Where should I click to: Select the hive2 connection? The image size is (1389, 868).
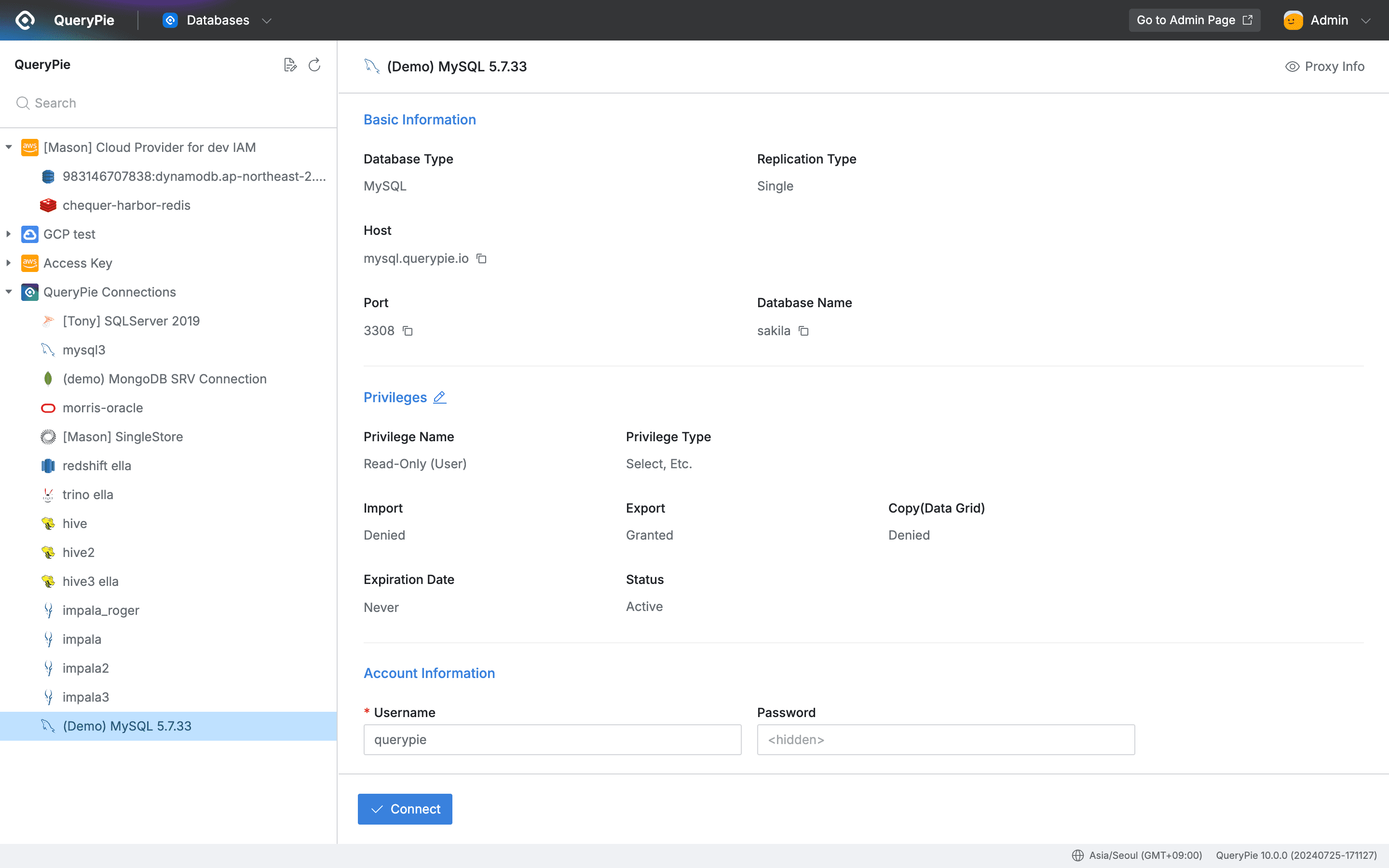(x=78, y=552)
